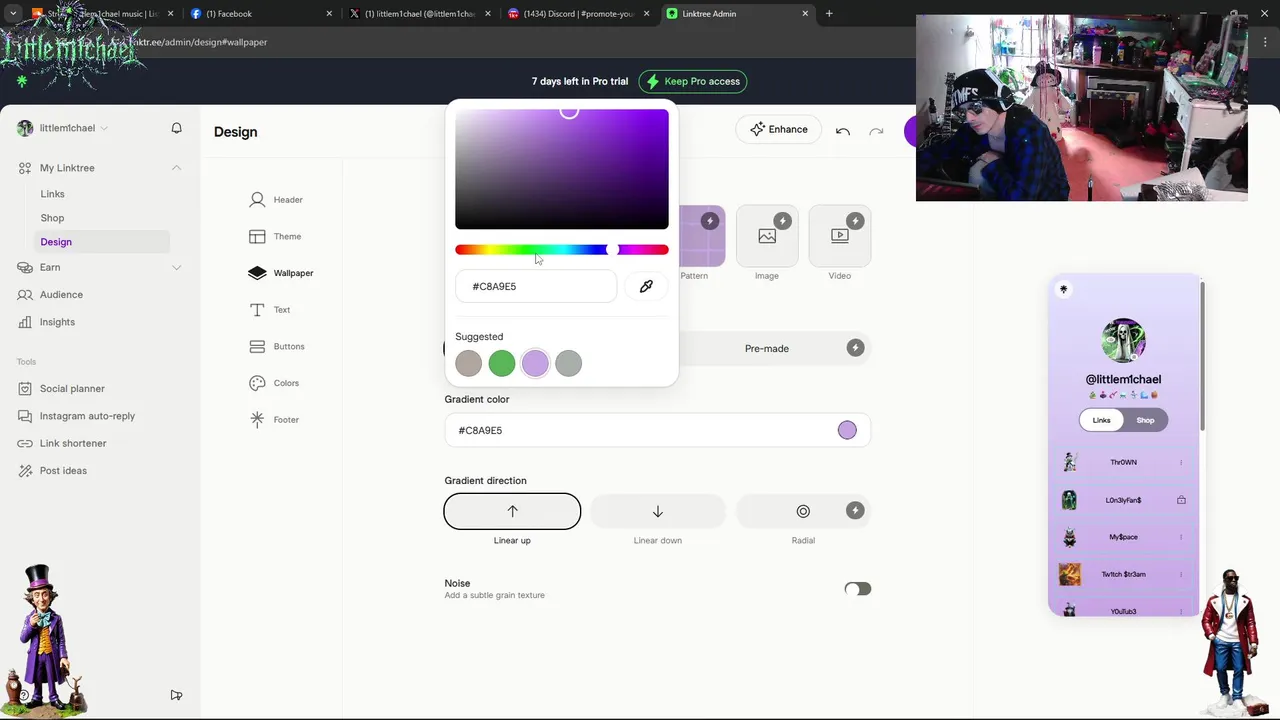Open the Links sidebar page

[x=52, y=194]
